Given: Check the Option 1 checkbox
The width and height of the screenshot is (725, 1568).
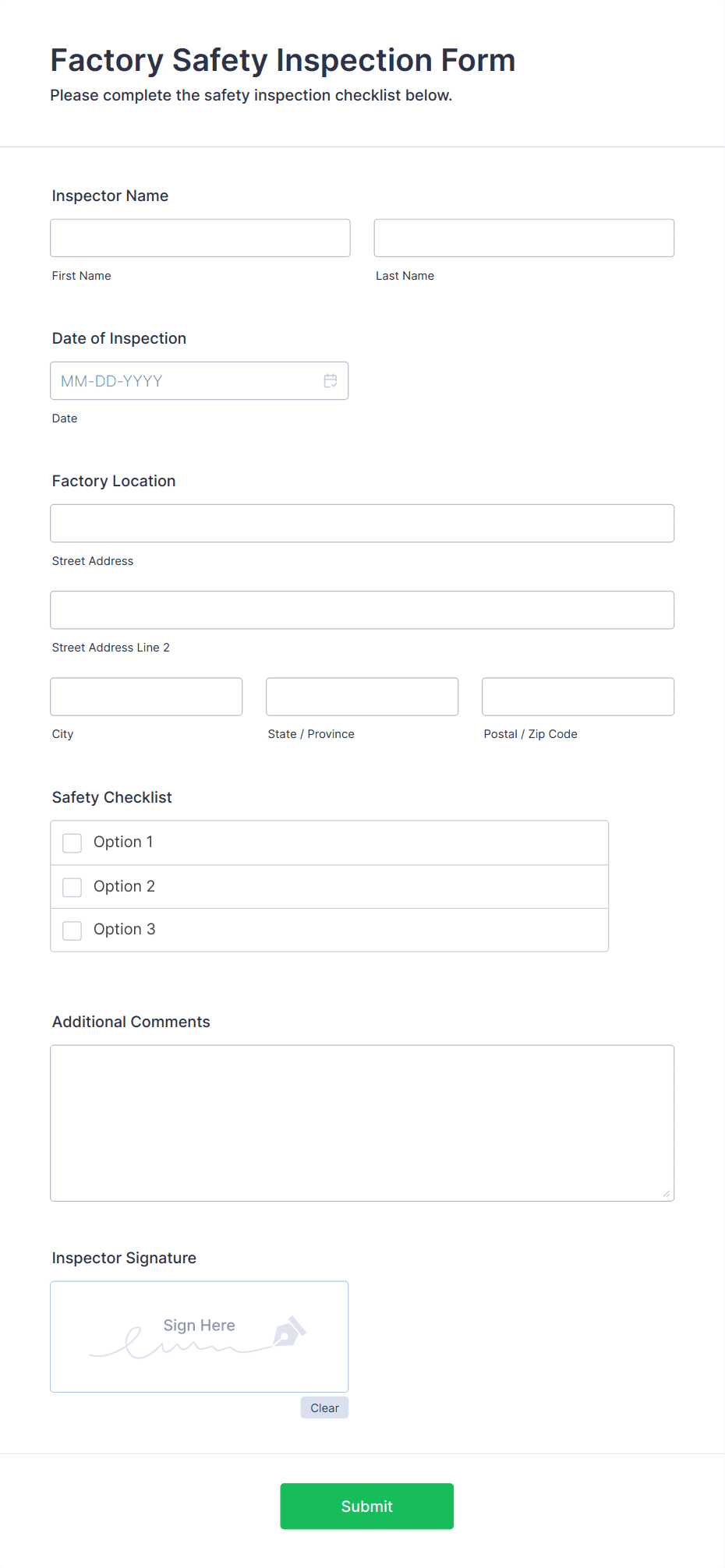Looking at the screenshot, I should (72, 842).
